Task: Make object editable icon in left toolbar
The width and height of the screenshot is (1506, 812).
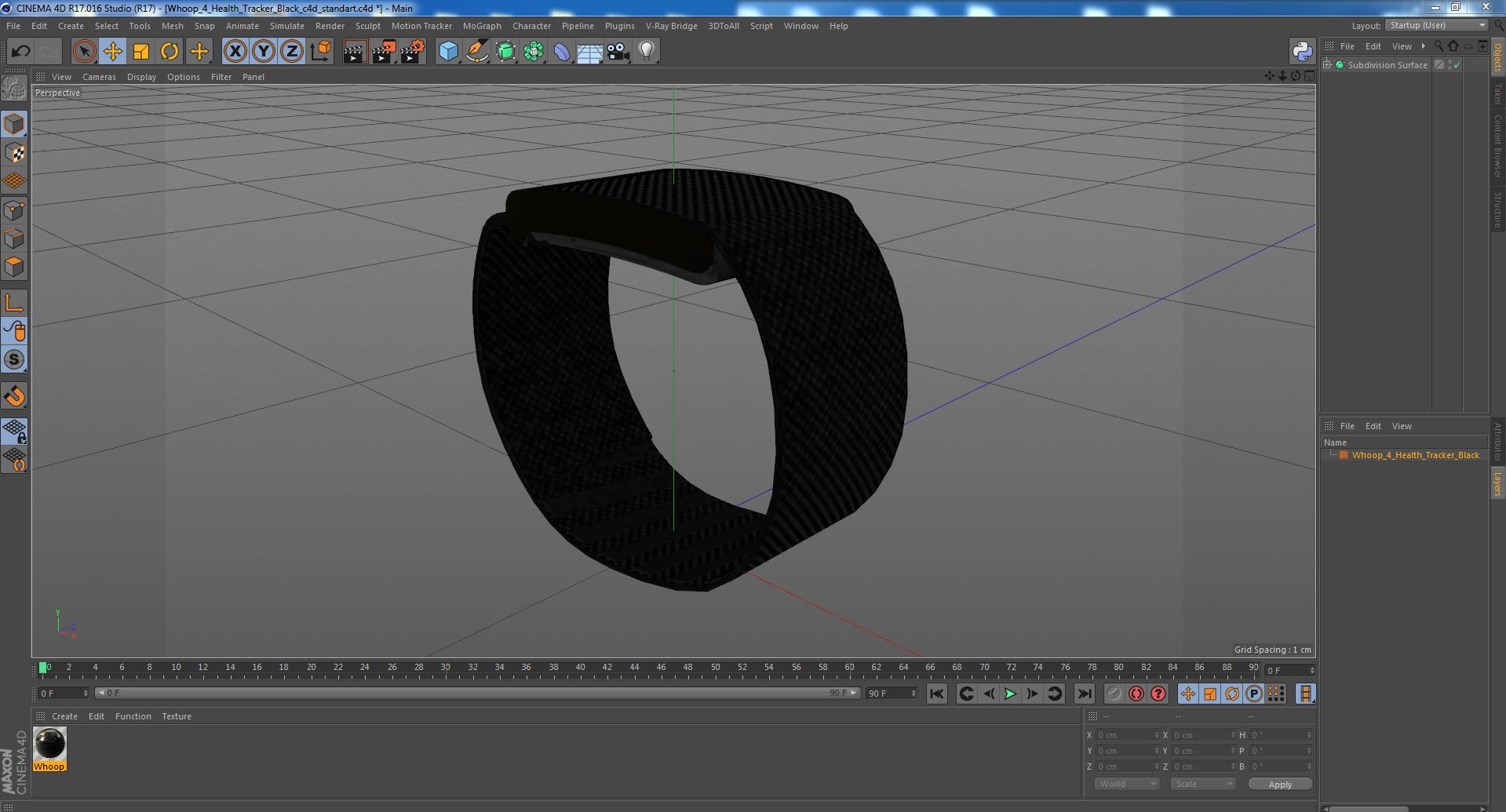Action: click(14, 89)
